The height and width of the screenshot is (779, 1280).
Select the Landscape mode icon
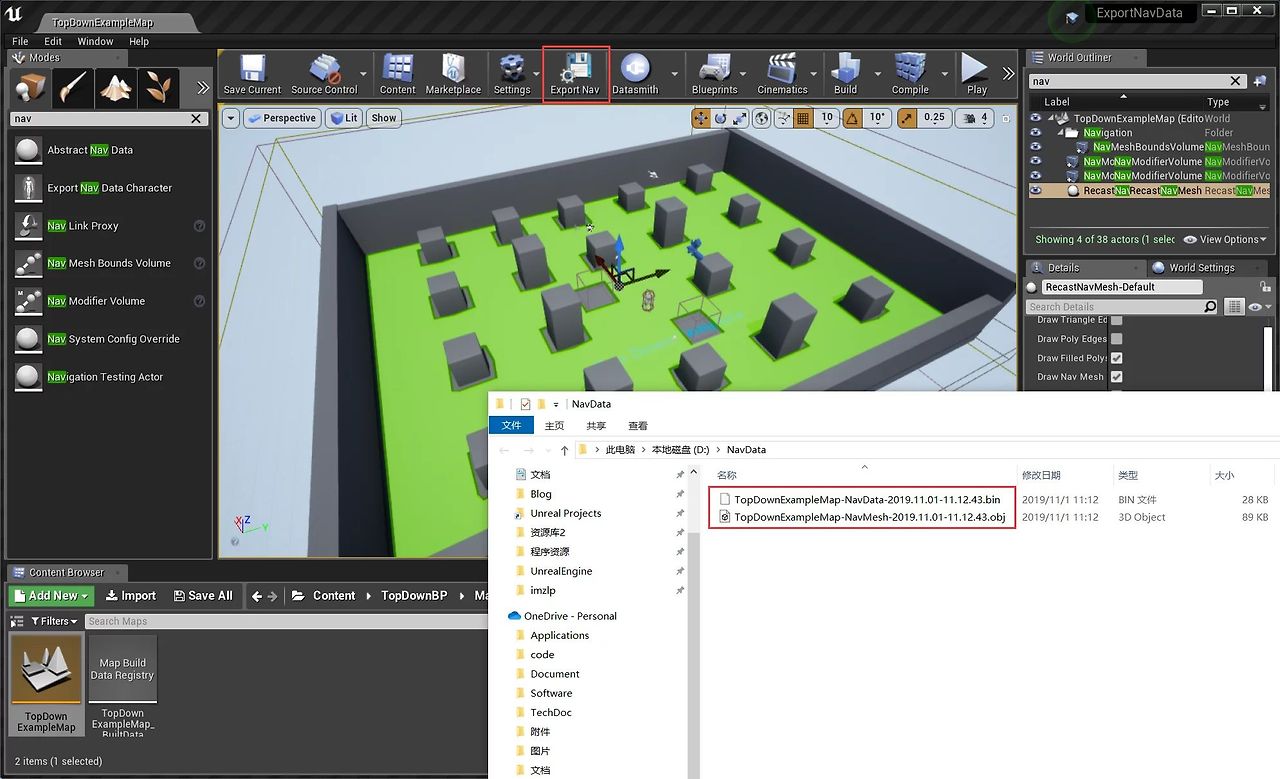[x=115, y=88]
